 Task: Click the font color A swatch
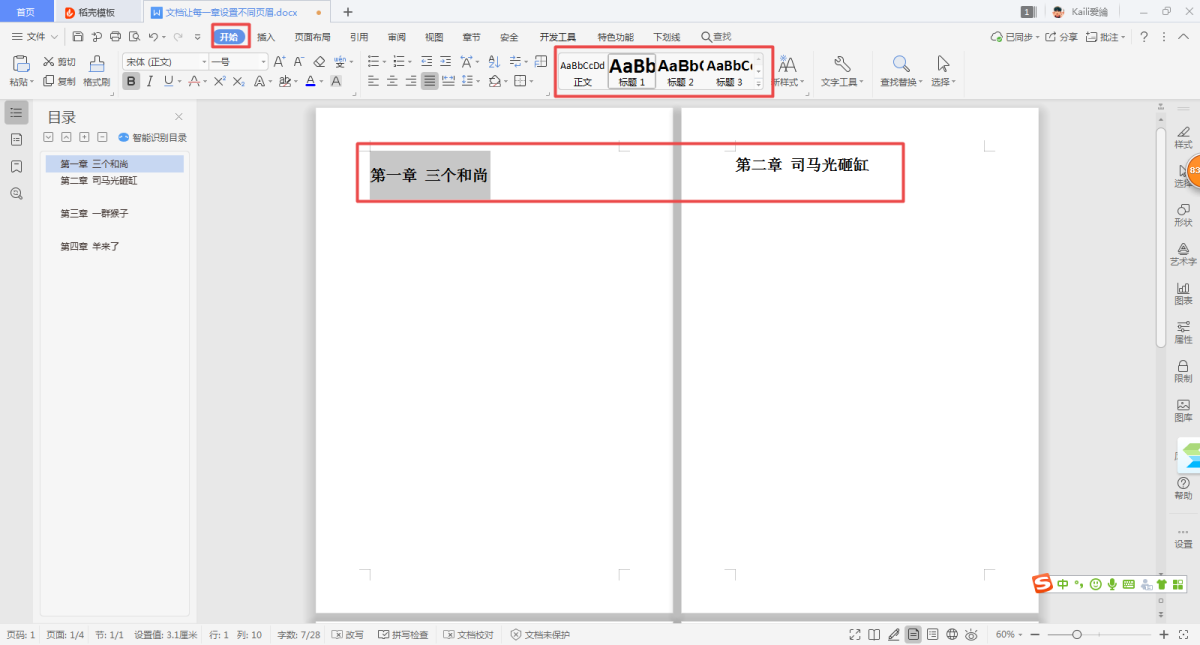311,81
